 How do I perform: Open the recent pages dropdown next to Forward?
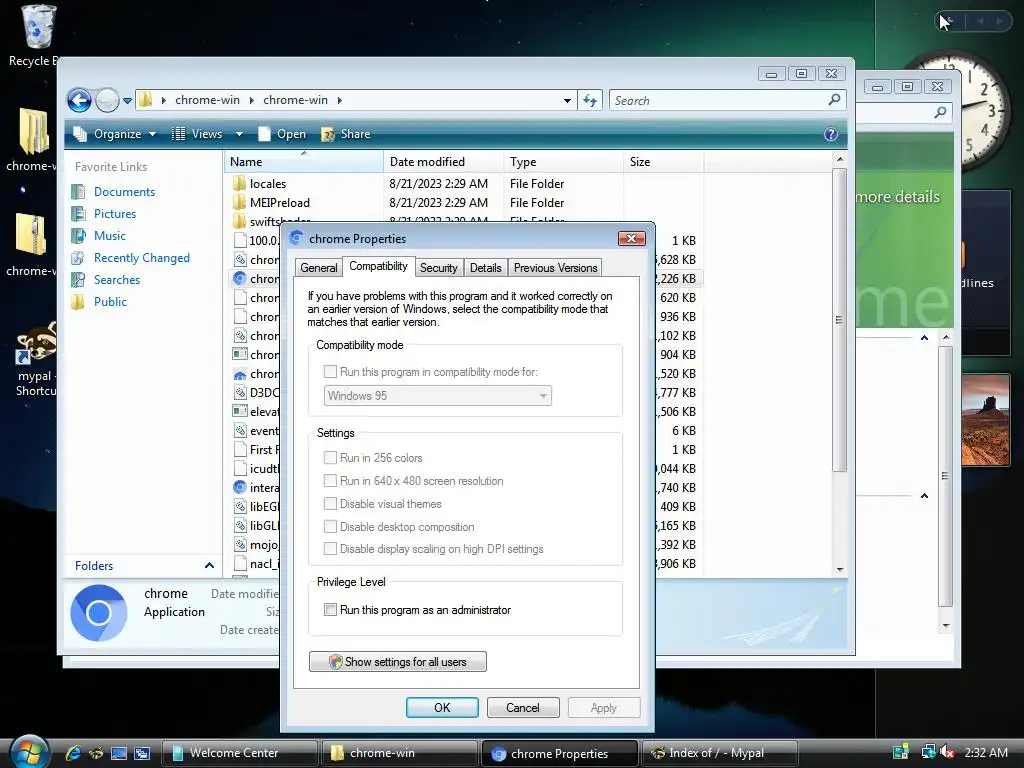pos(127,101)
